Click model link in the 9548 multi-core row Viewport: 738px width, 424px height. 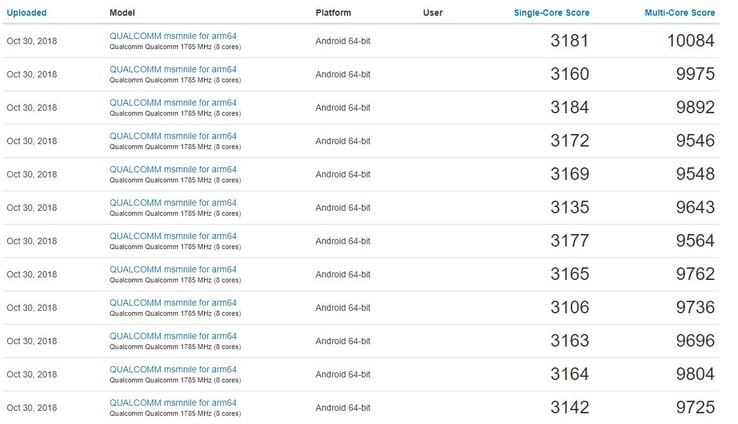tap(173, 169)
